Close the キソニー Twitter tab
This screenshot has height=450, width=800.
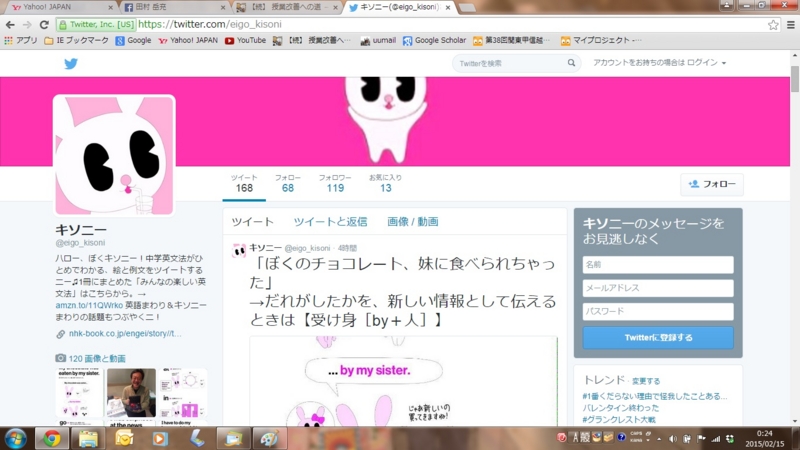pos(447,7)
